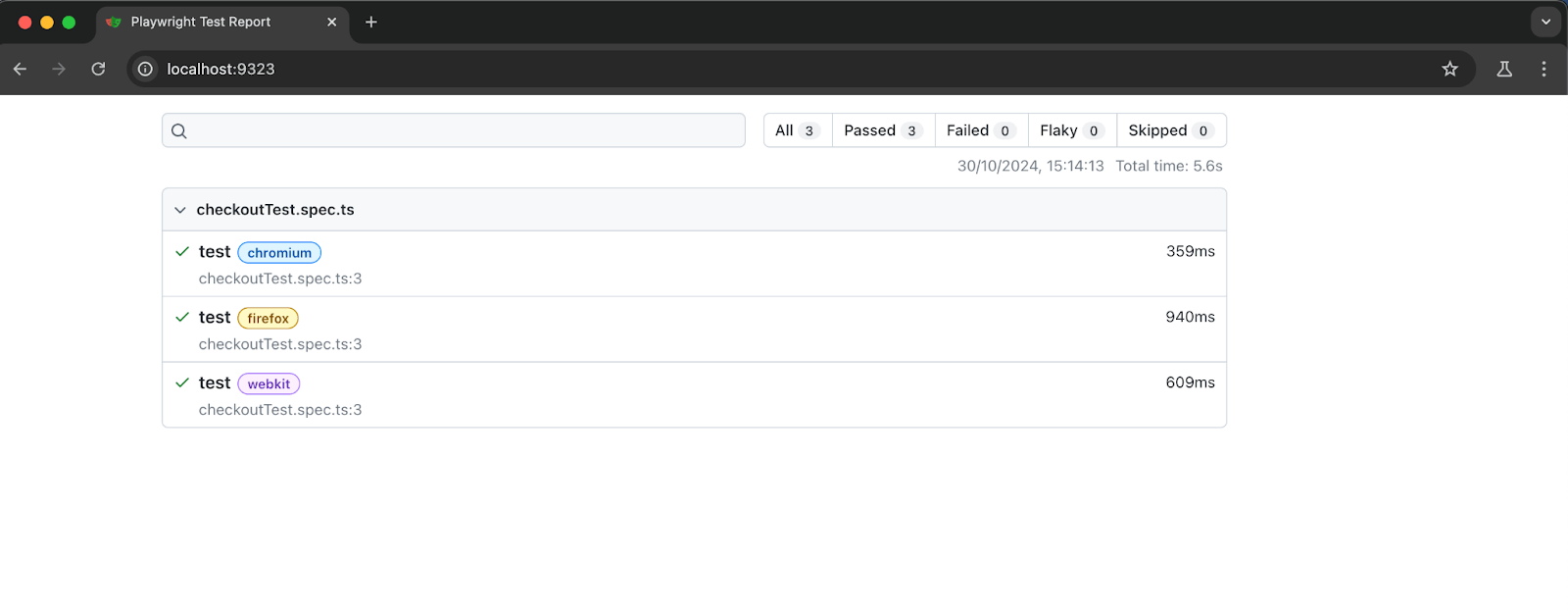Viewport: 1568px width, 611px height.
Task: Click the firefox project badge
Action: [x=268, y=319]
